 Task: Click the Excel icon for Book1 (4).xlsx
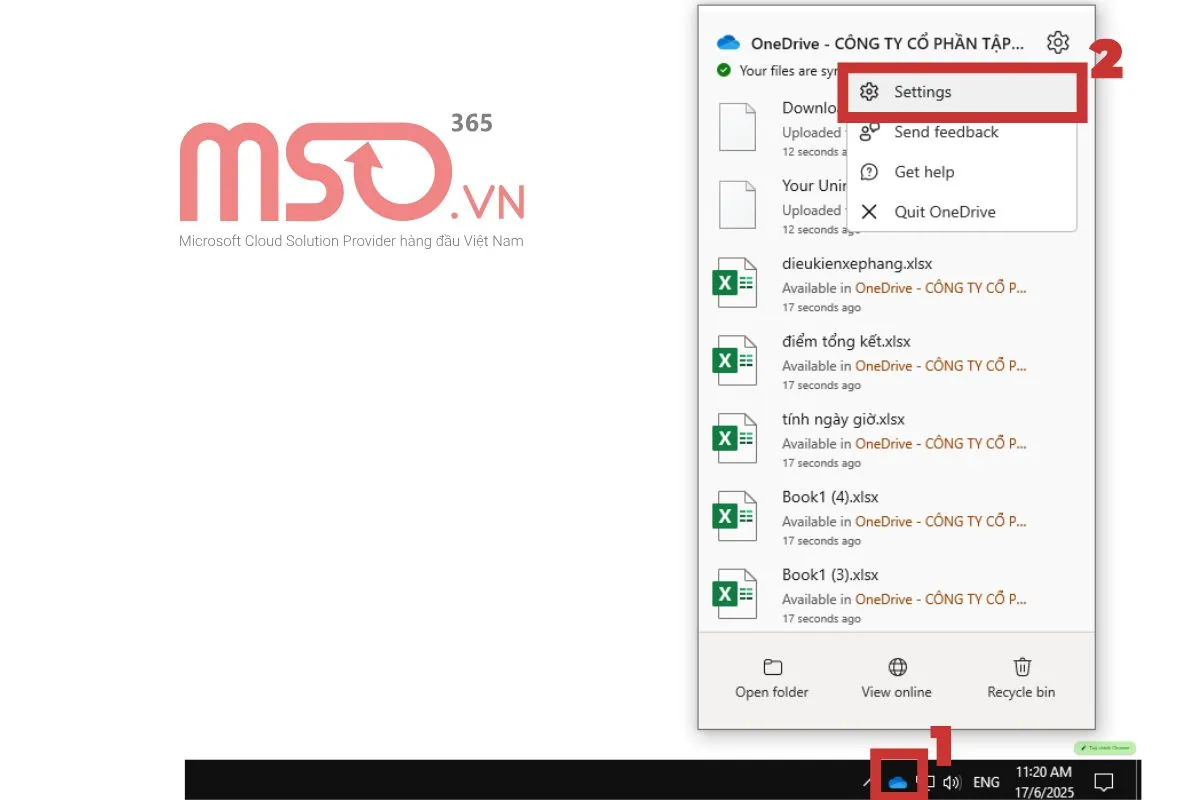point(734,516)
